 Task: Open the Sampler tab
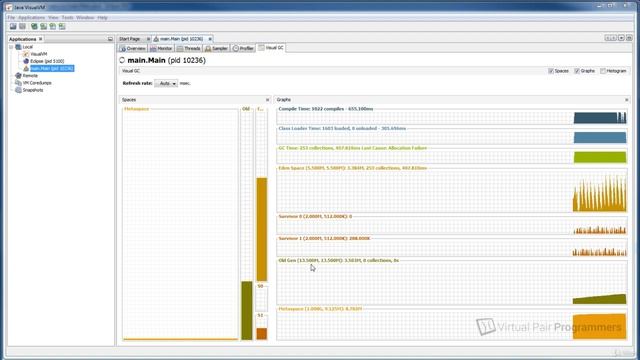click(x=216, y=48)
